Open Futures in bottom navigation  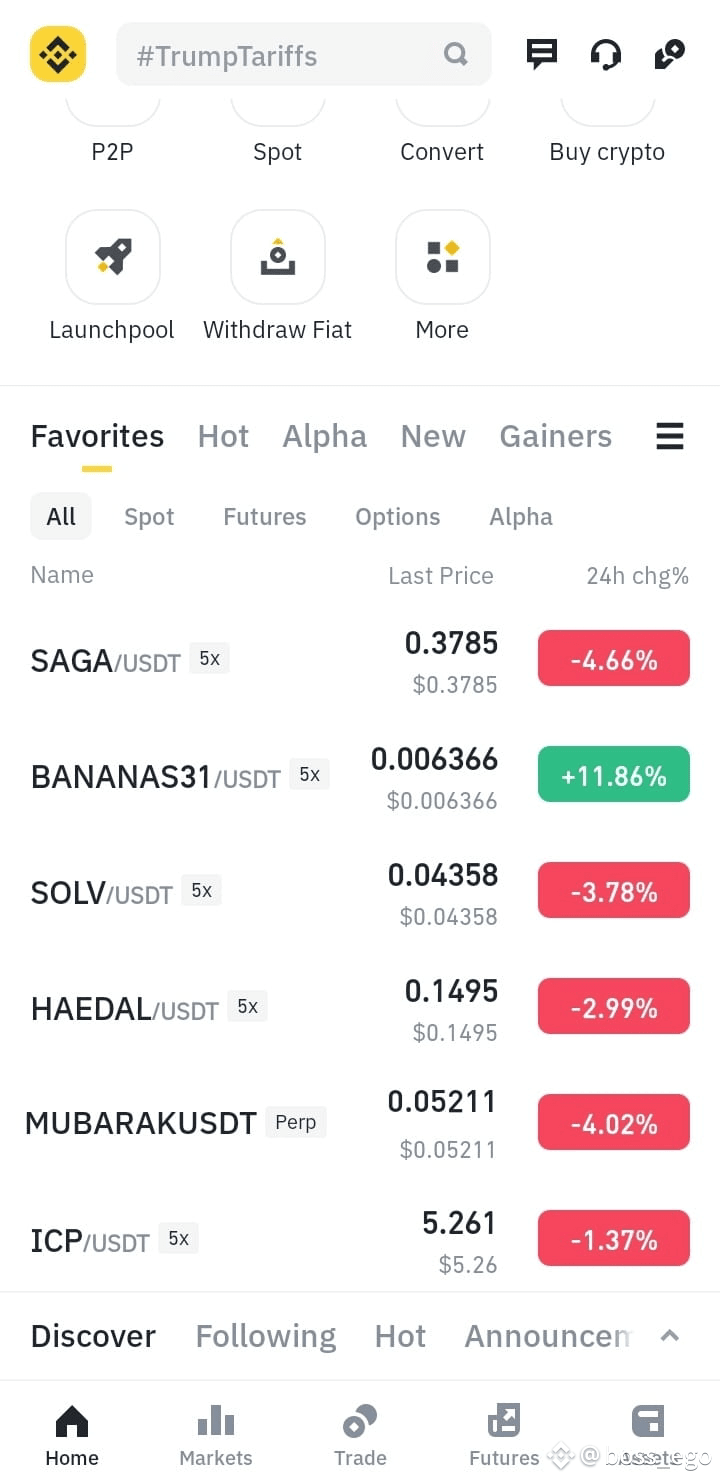click(x=504, y=1436)
